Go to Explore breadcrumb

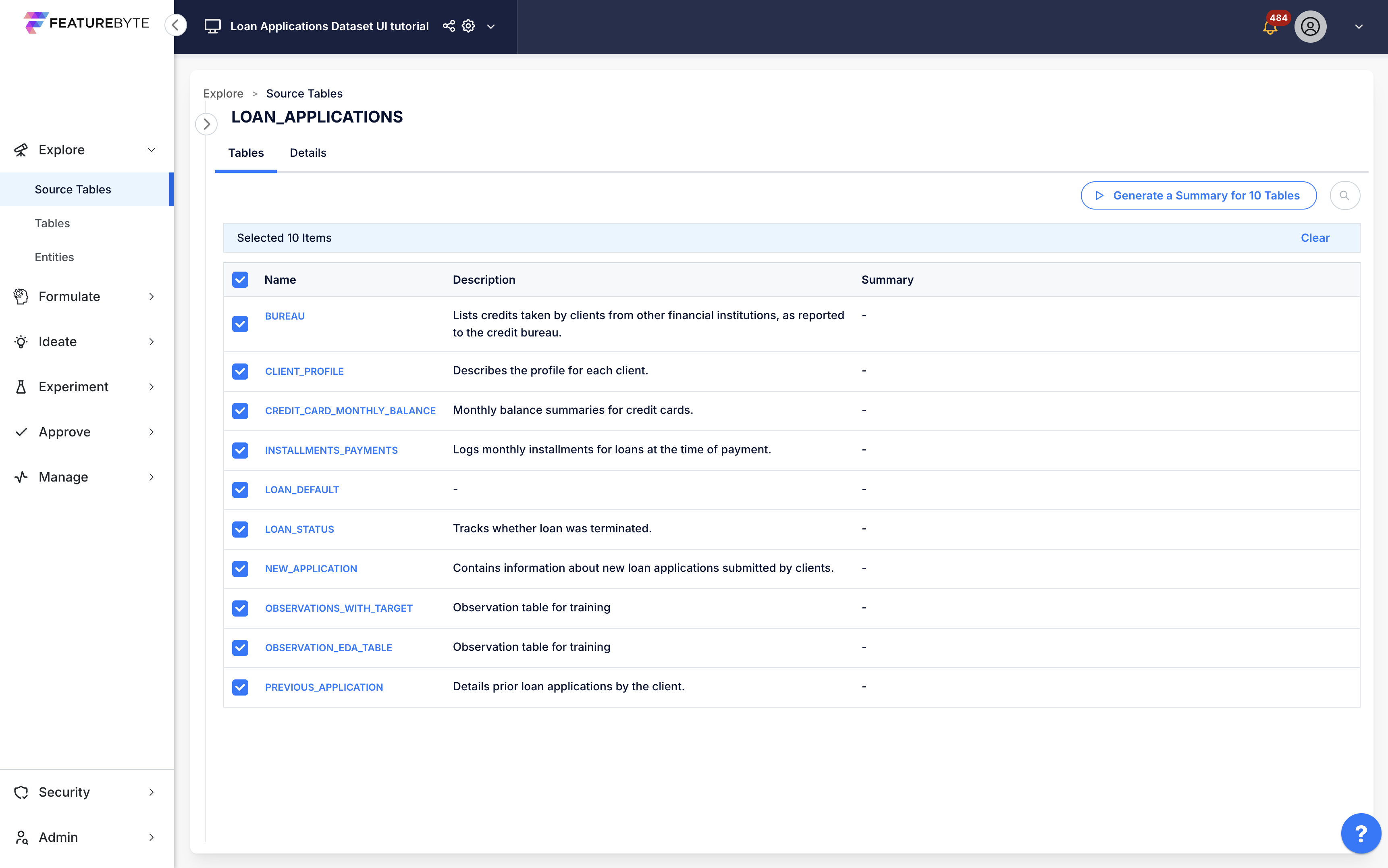pyautogui.click(x=223, y=93)
